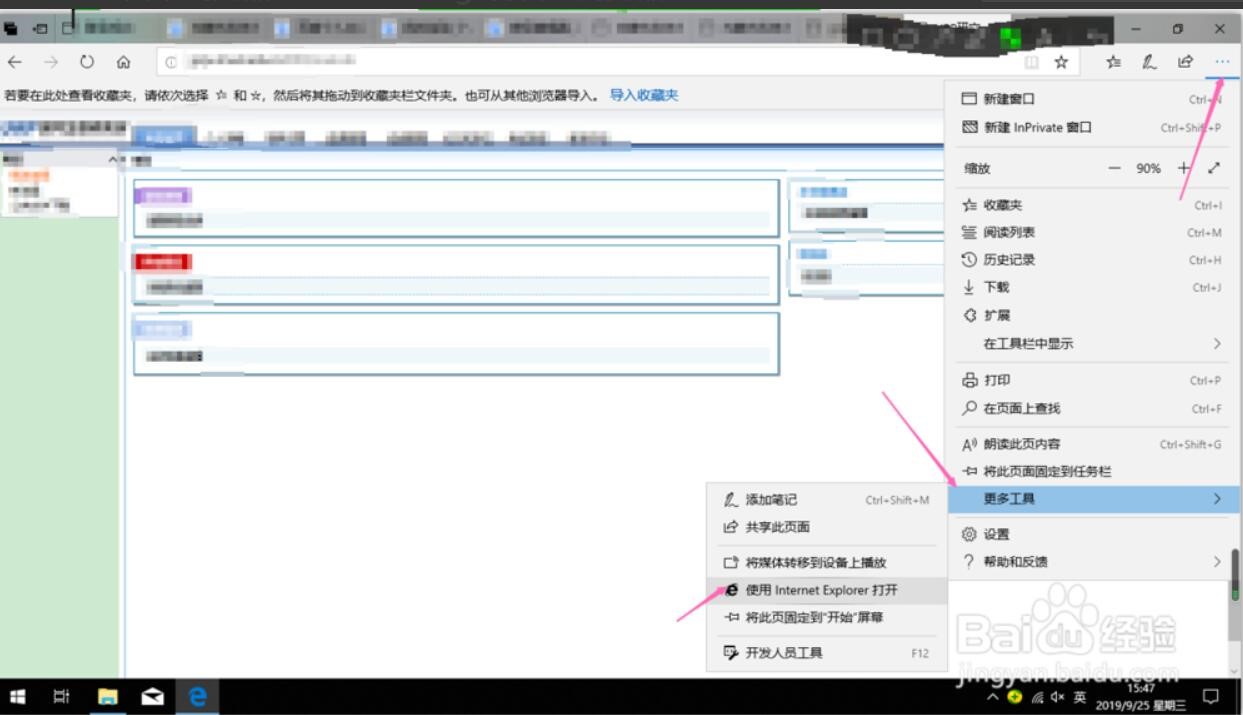
Task: Click the browser forward arrow
Action: (x=51, y=62)
